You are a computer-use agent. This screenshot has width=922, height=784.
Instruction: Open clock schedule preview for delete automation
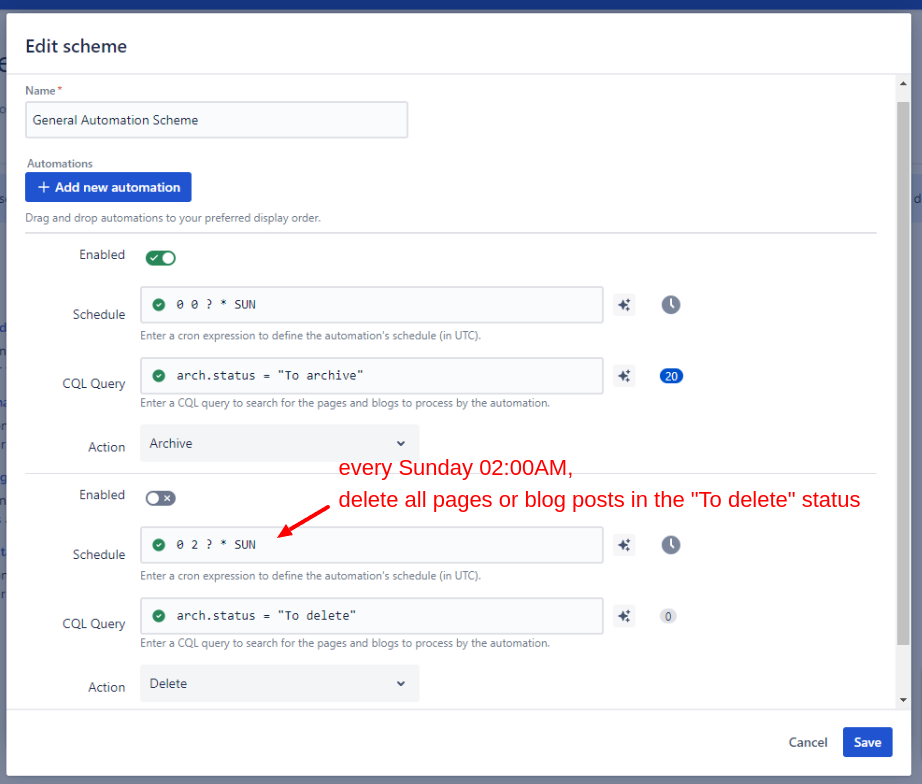(x=670, y=545)
